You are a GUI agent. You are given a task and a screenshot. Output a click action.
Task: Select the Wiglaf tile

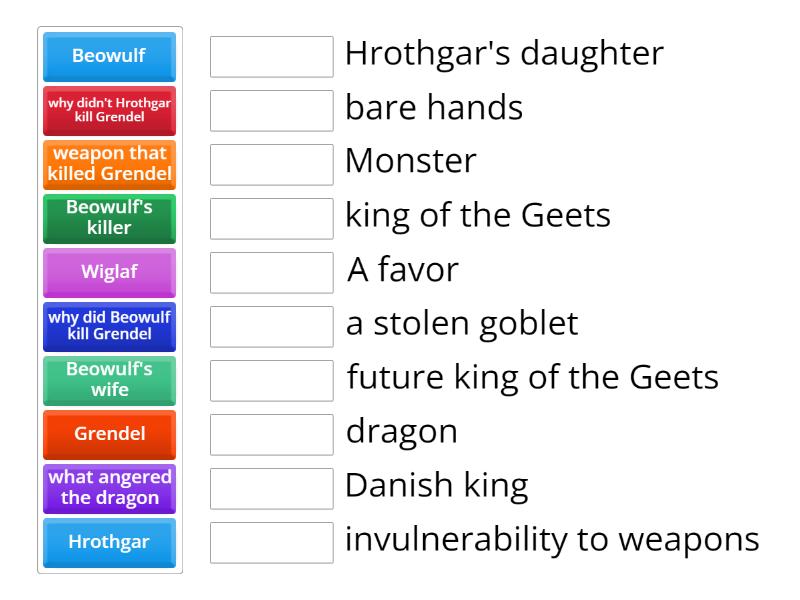109,273
